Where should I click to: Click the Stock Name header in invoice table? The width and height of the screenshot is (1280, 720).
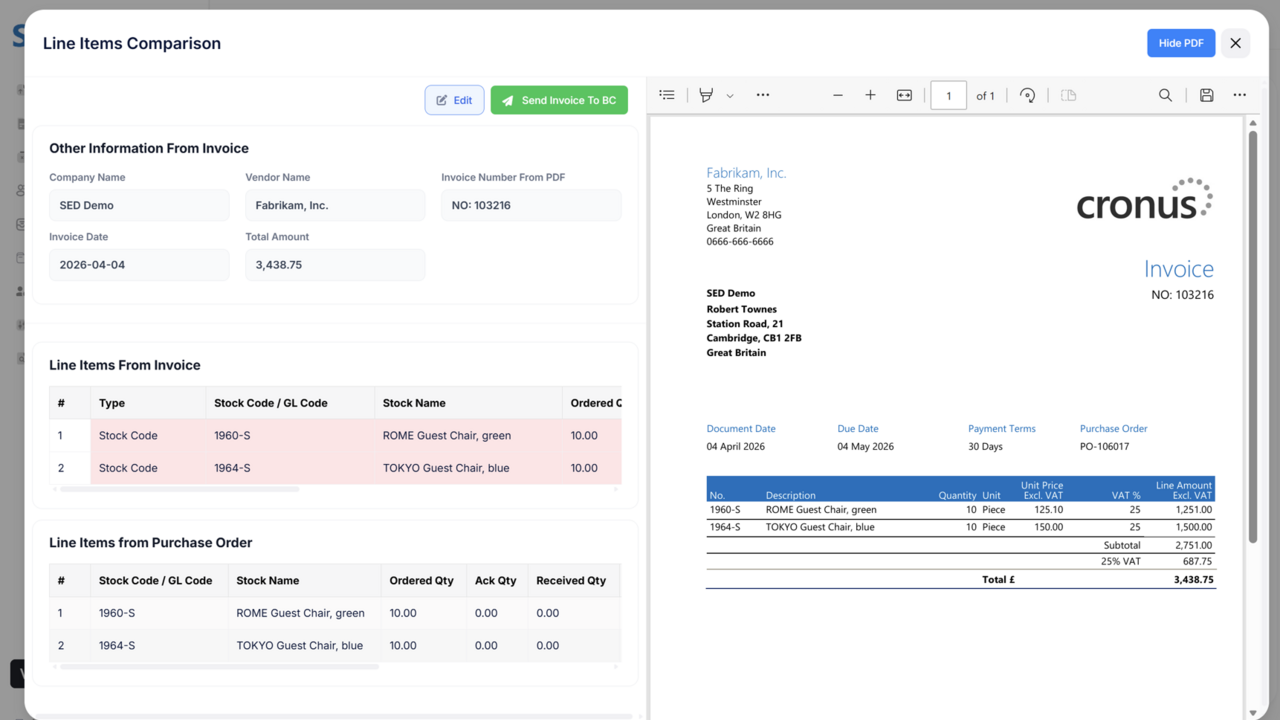468,403
